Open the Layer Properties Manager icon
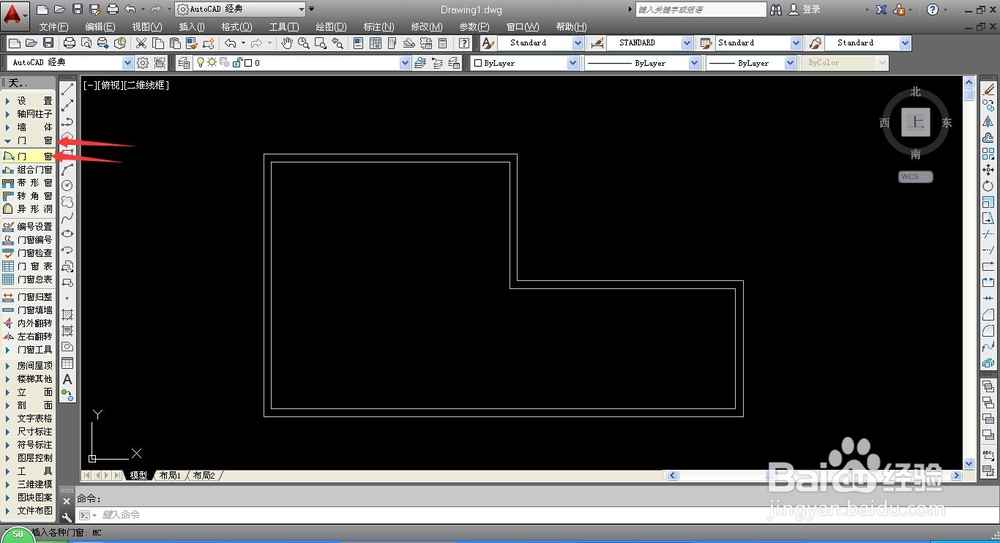Viewport: 1000px width, 543px height. point(184,63)
